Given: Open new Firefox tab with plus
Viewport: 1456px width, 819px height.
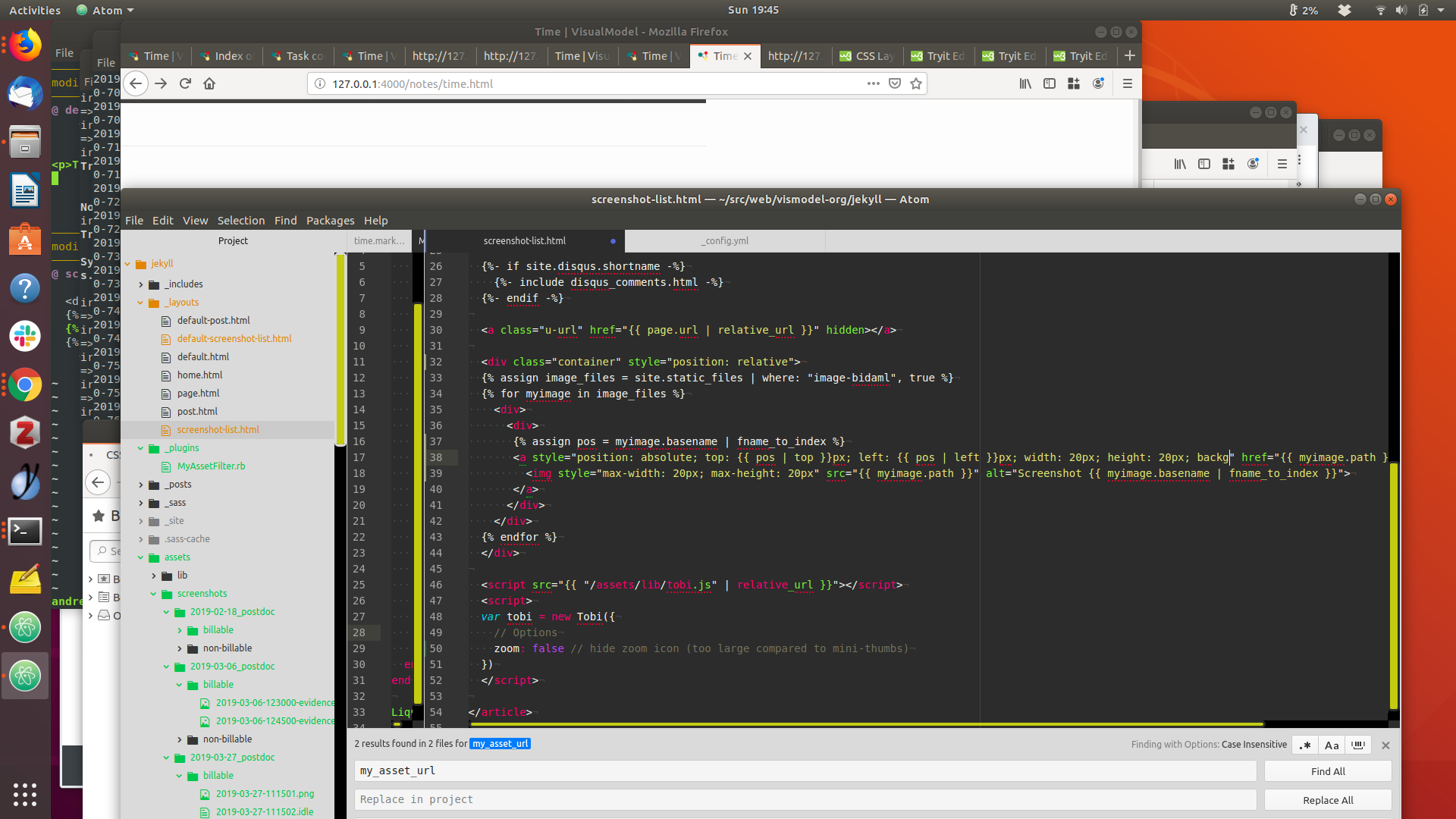Looking at the screenshot, I should (x=1129, y=55).
